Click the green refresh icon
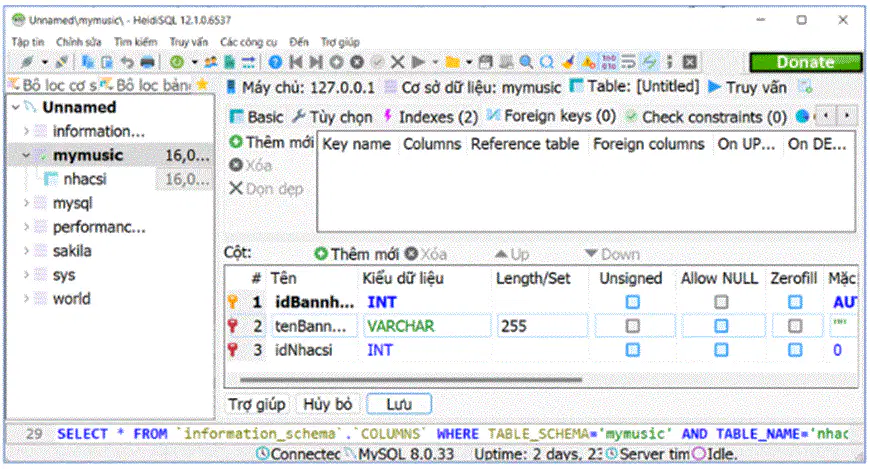 (177, 62)
